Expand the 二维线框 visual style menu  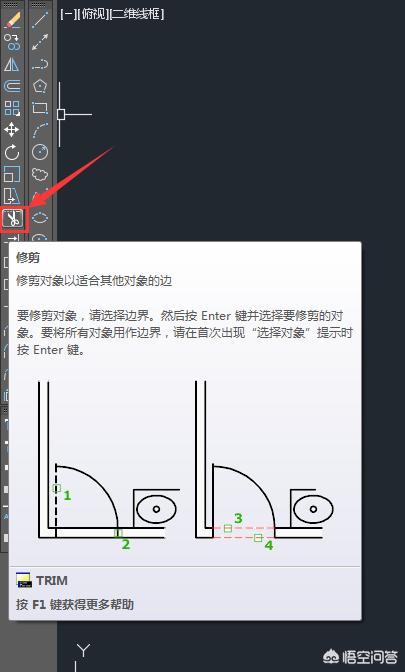coord(137,14)
